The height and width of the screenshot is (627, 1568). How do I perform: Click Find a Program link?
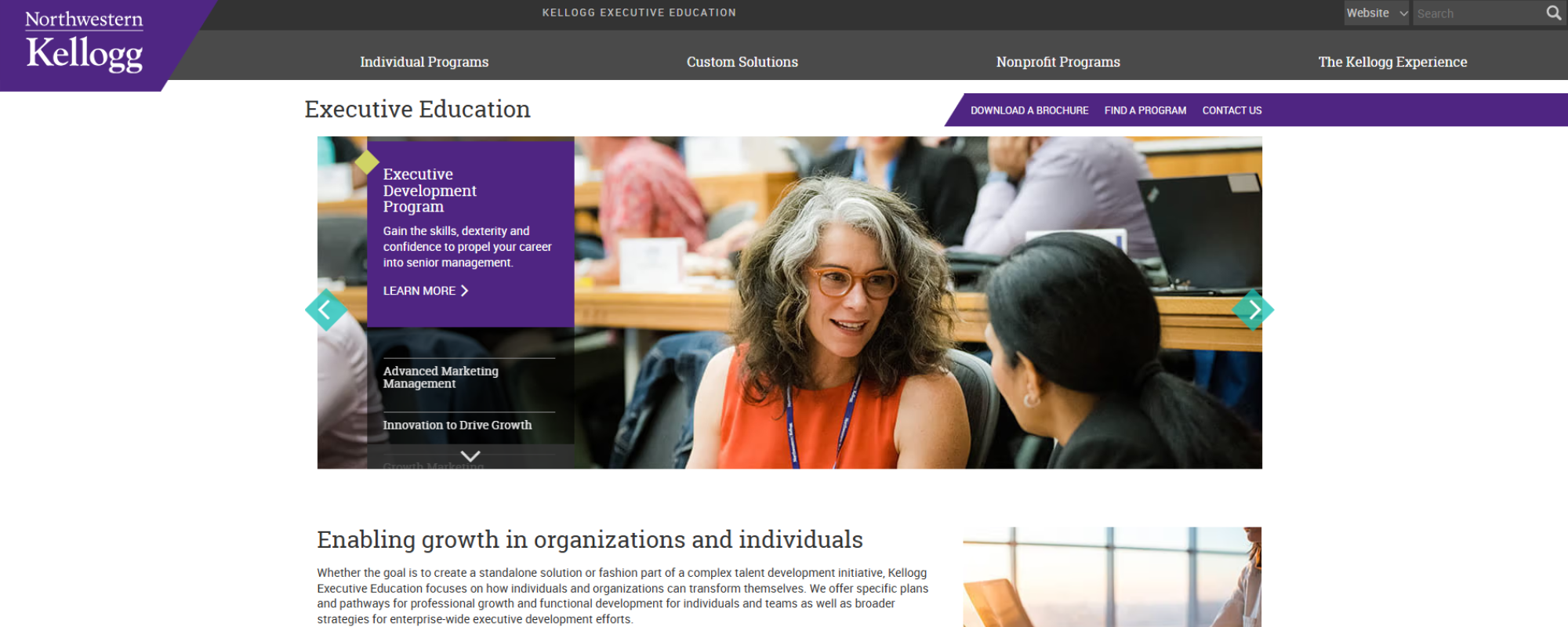(1145, 111)
